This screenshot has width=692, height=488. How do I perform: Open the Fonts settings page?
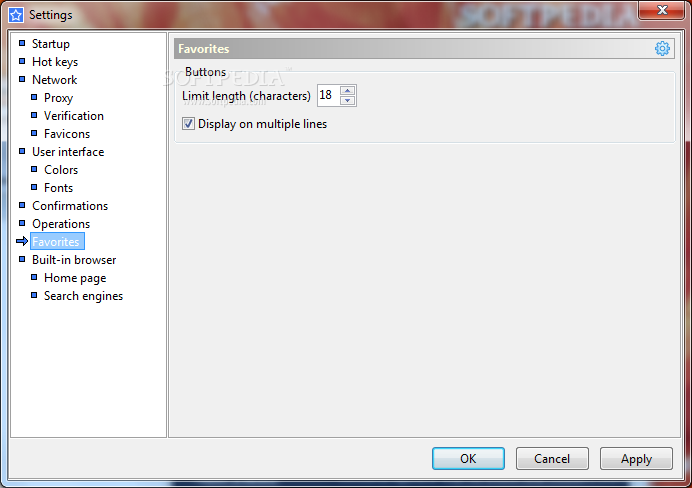(x=58, y=188)
